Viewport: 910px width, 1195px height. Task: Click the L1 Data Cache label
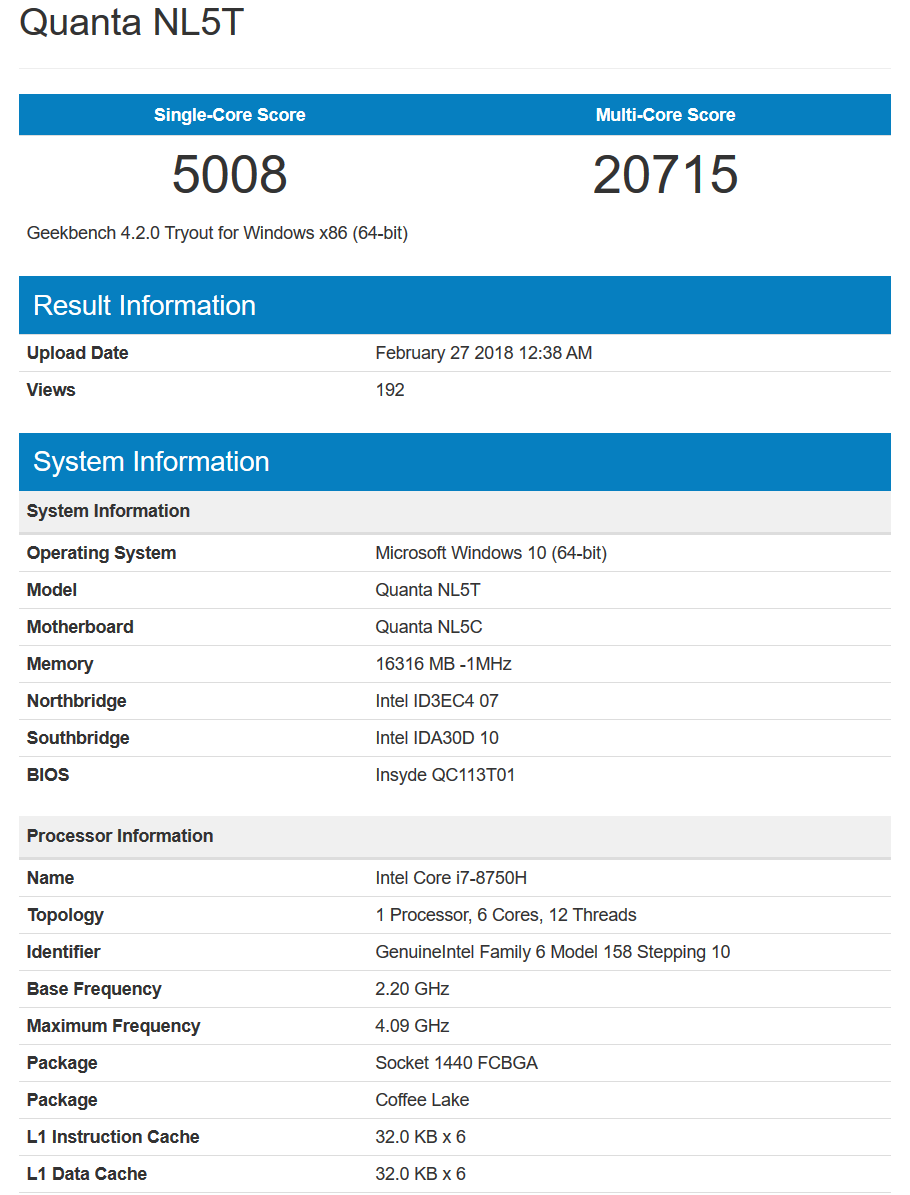[x=87, y=1174]
